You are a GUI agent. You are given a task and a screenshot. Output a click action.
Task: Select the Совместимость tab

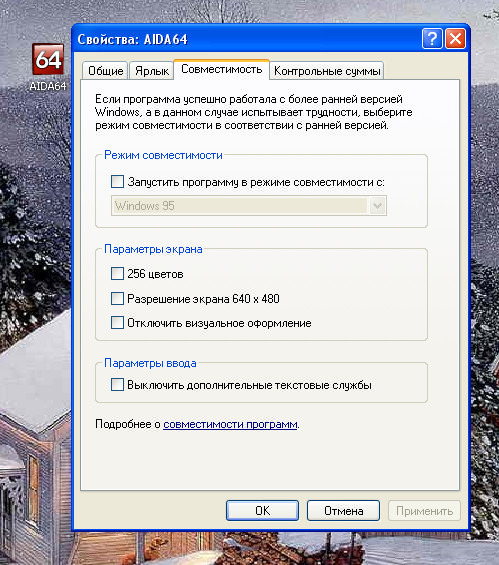click(x=222, y=69)
